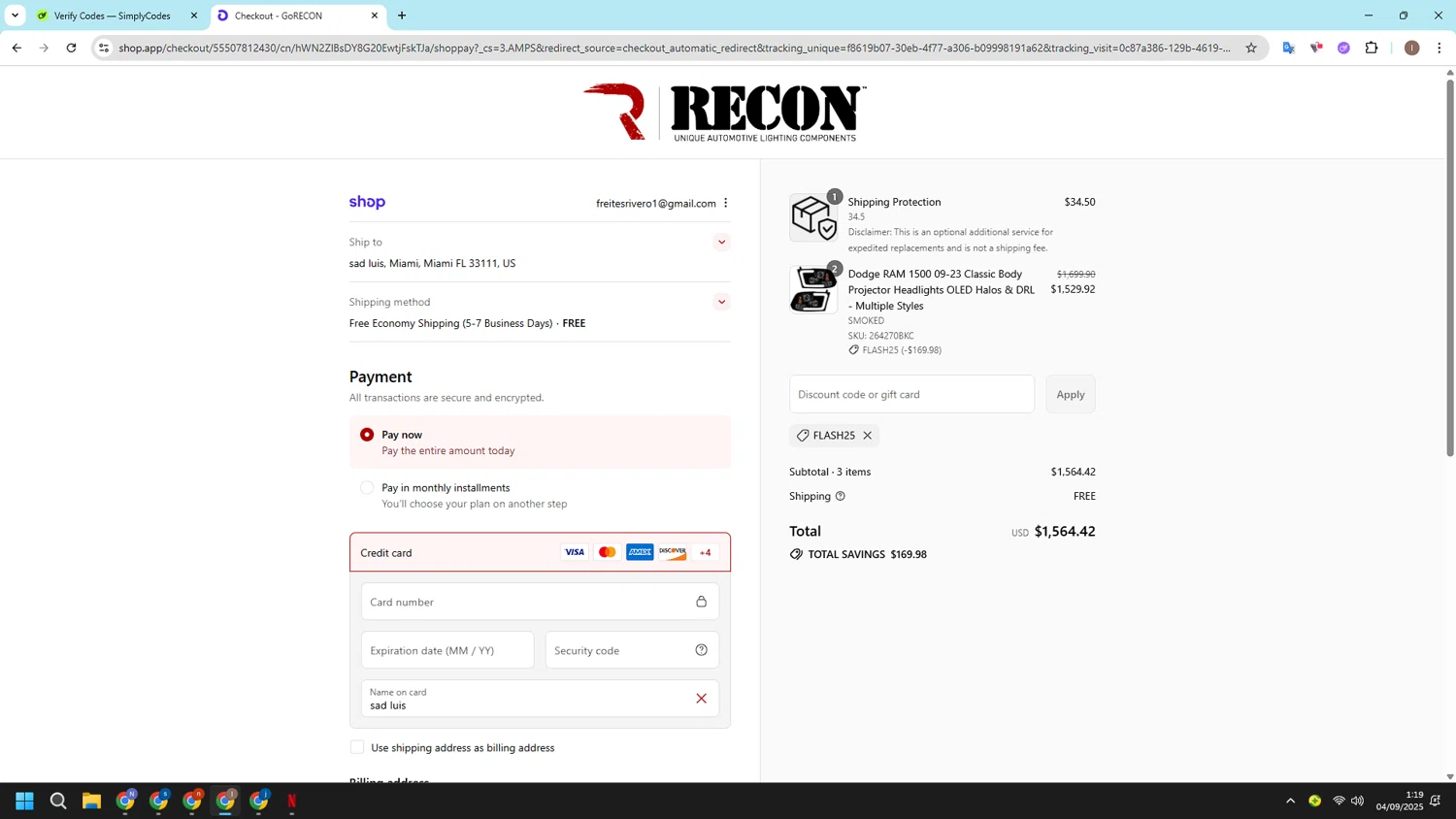
Task: Choose Pay in monthly installments
Action: (367, 487)
